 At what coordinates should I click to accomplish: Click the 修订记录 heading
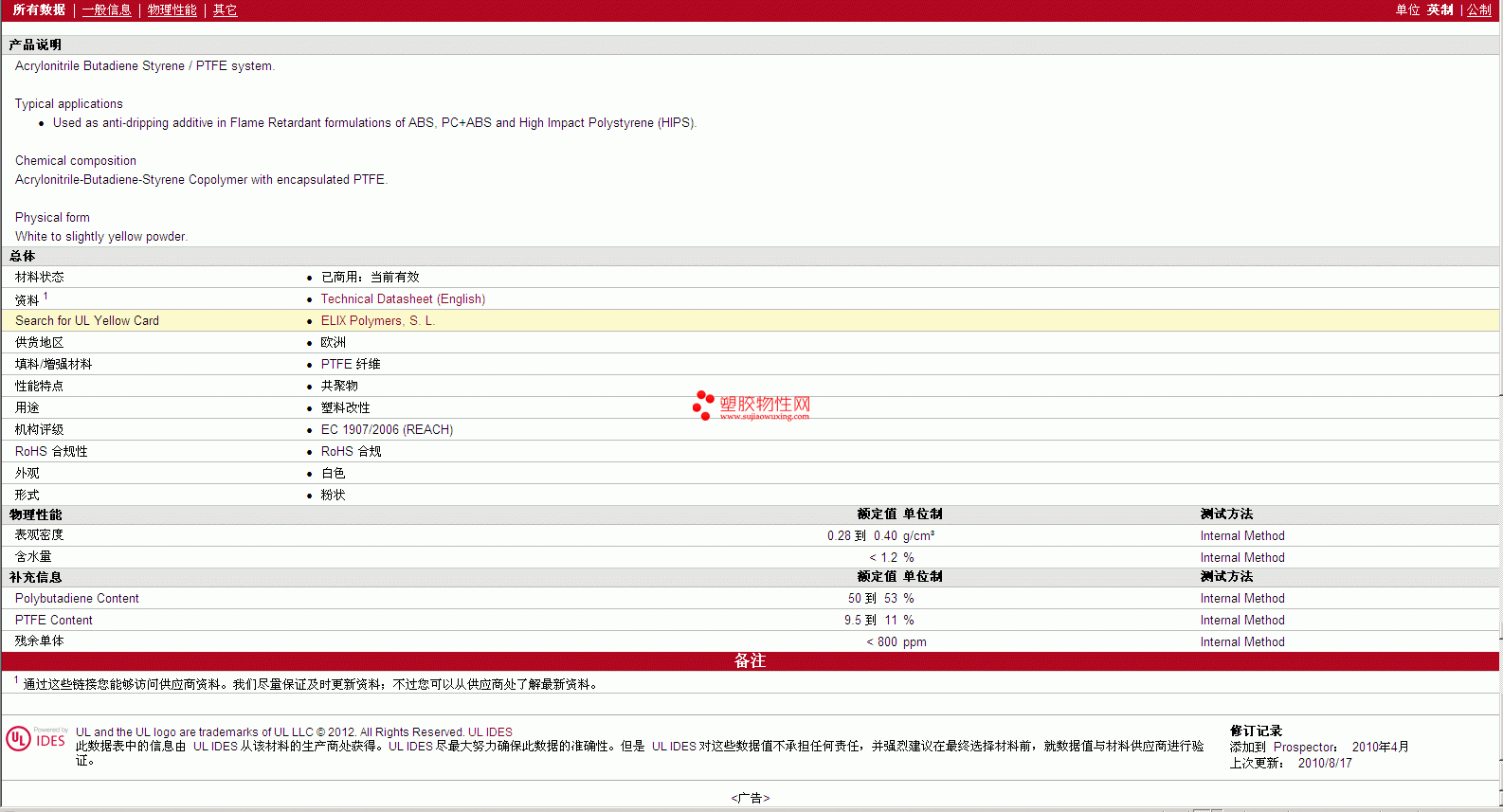pos(1256,731)
